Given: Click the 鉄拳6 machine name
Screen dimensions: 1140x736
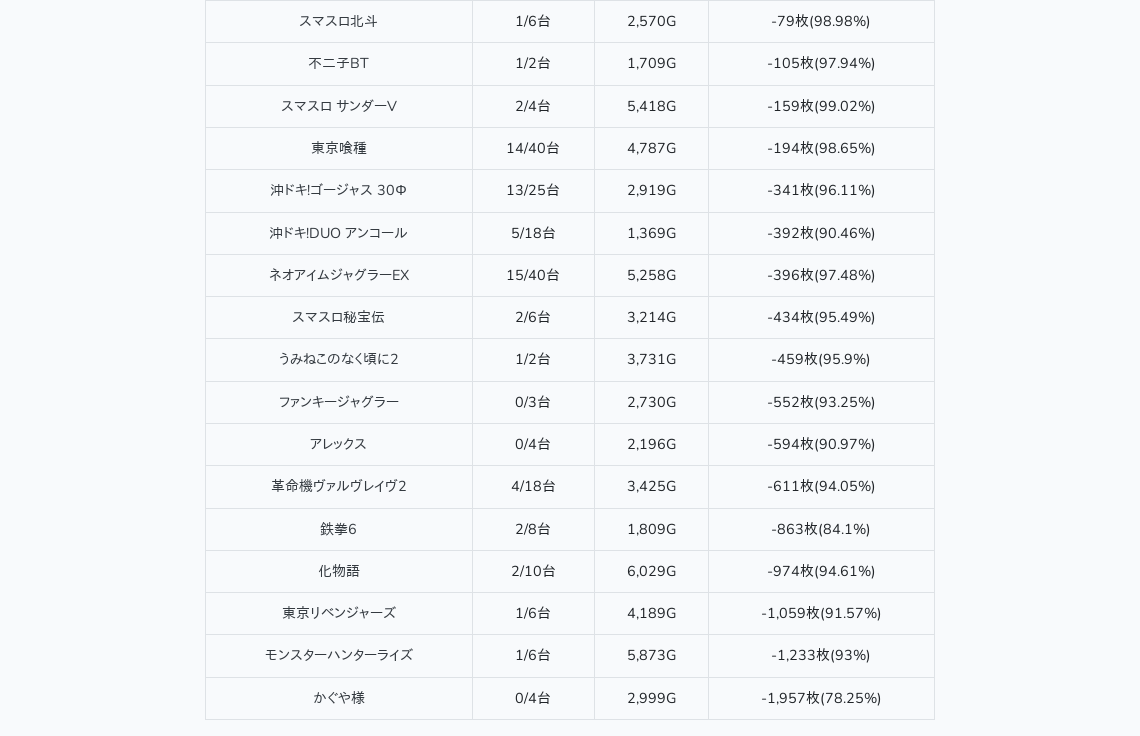Looking at the screenshot, I should (x=338, y=529).
